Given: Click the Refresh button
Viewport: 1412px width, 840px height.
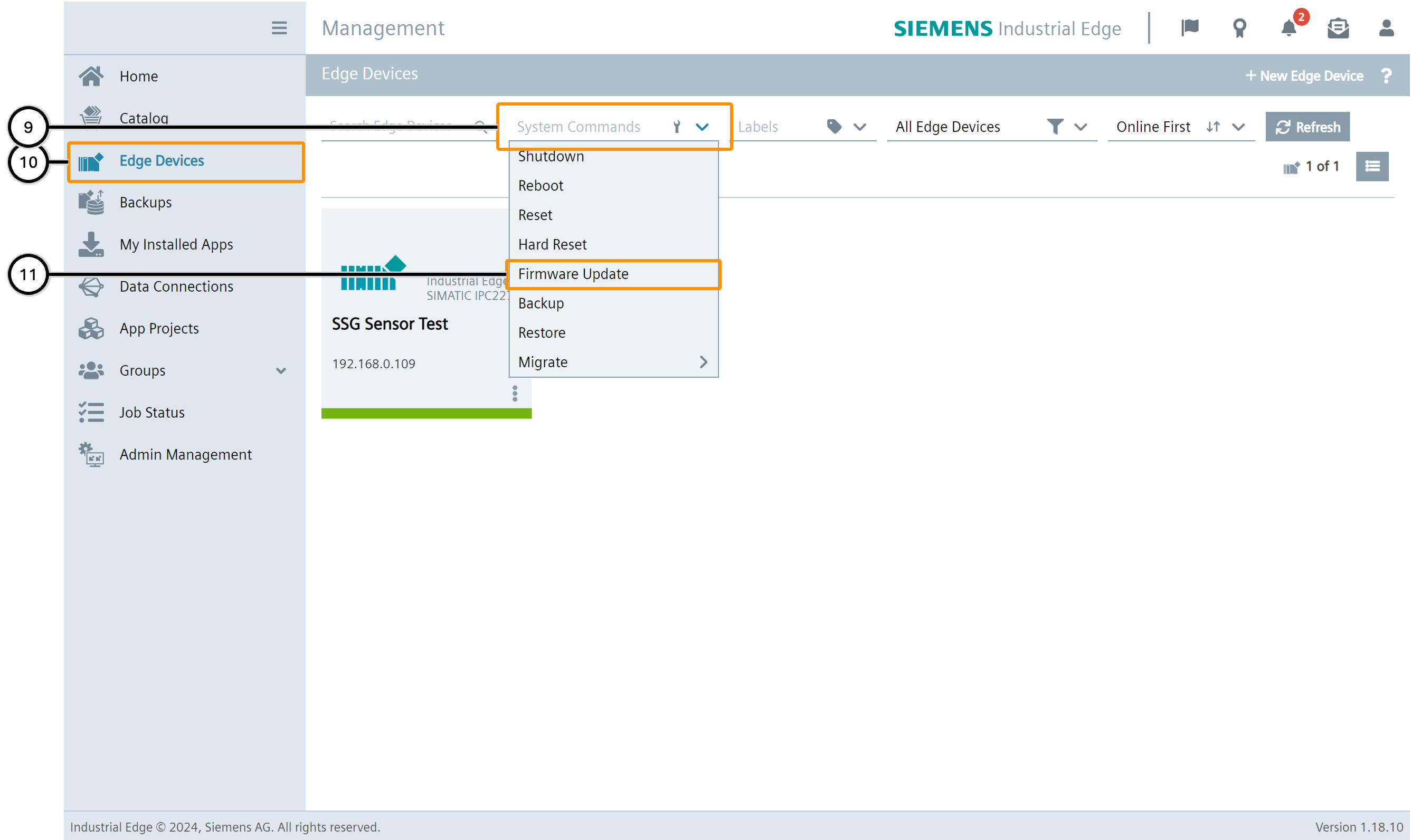Looking at the screenshot, I should click(1307, 127).
